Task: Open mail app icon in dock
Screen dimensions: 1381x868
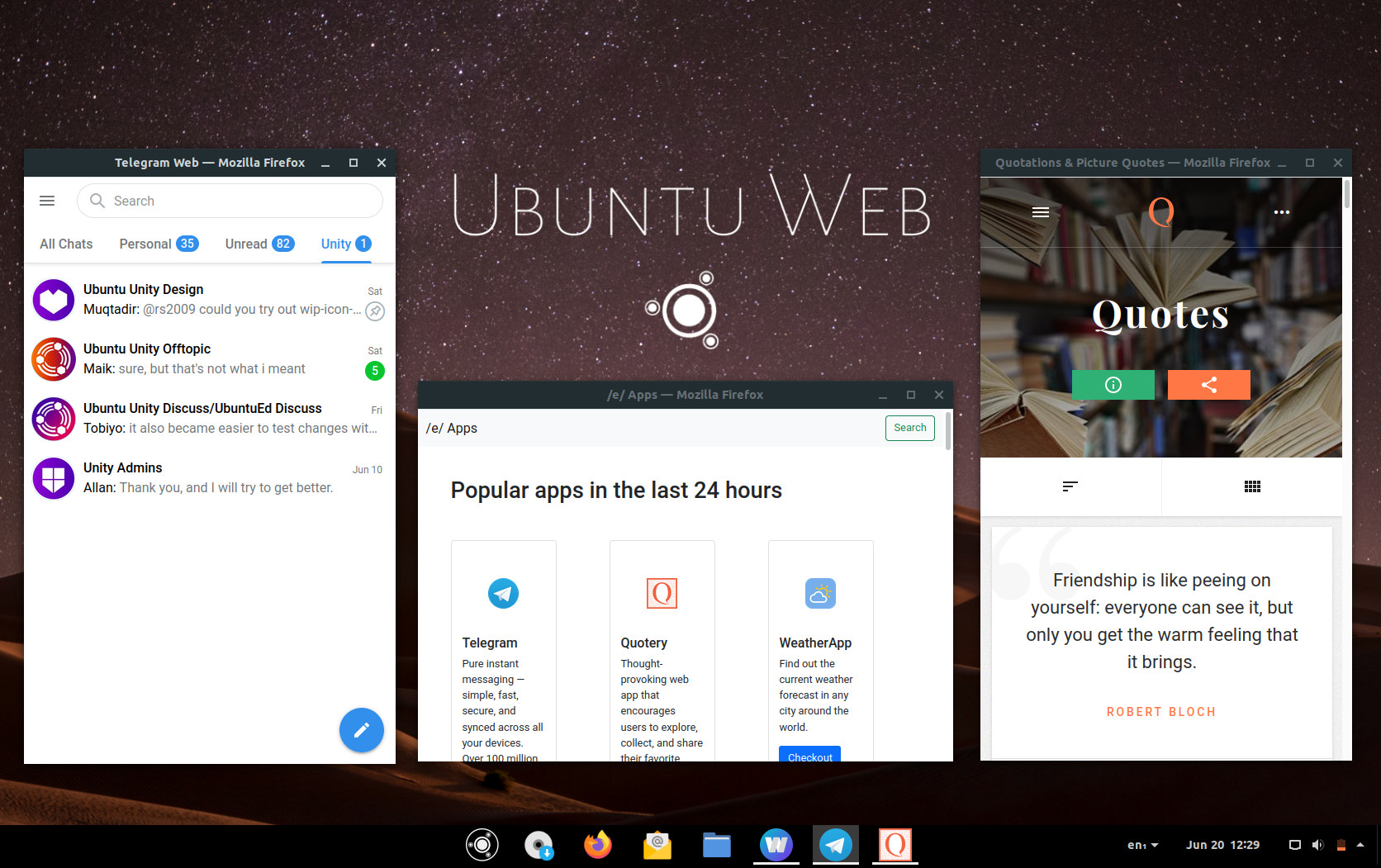Action: [x=657, y=845]
